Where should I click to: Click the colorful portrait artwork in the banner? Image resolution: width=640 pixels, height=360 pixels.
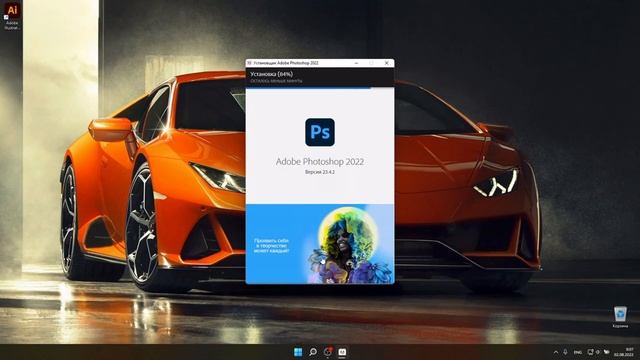tap(349, 246)
